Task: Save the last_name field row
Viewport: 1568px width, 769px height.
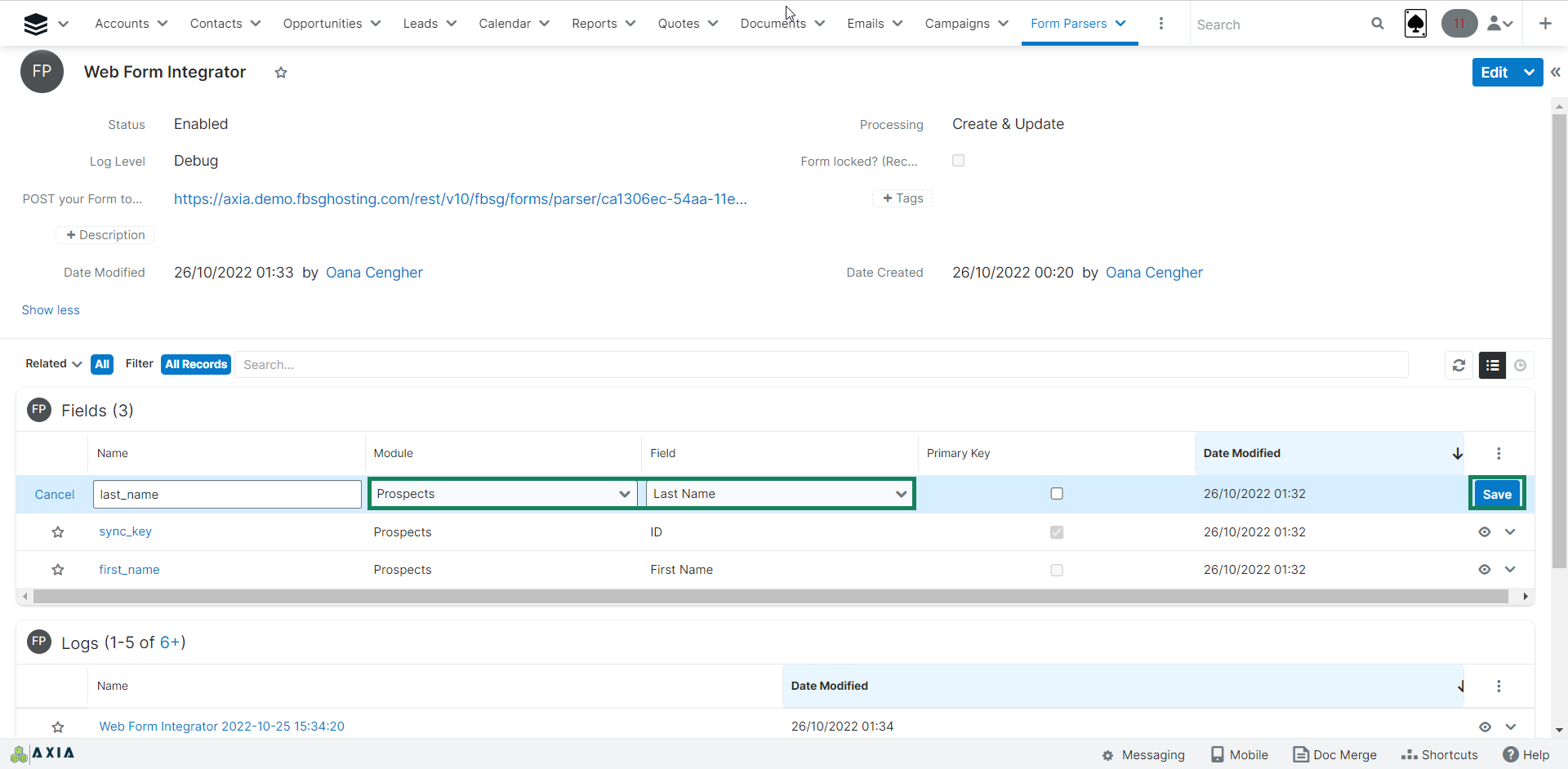Action: click(x=1496, y=494)
